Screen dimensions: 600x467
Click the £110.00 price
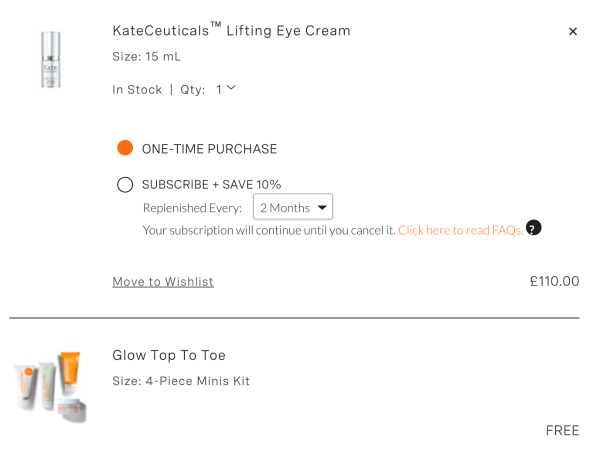554,281
